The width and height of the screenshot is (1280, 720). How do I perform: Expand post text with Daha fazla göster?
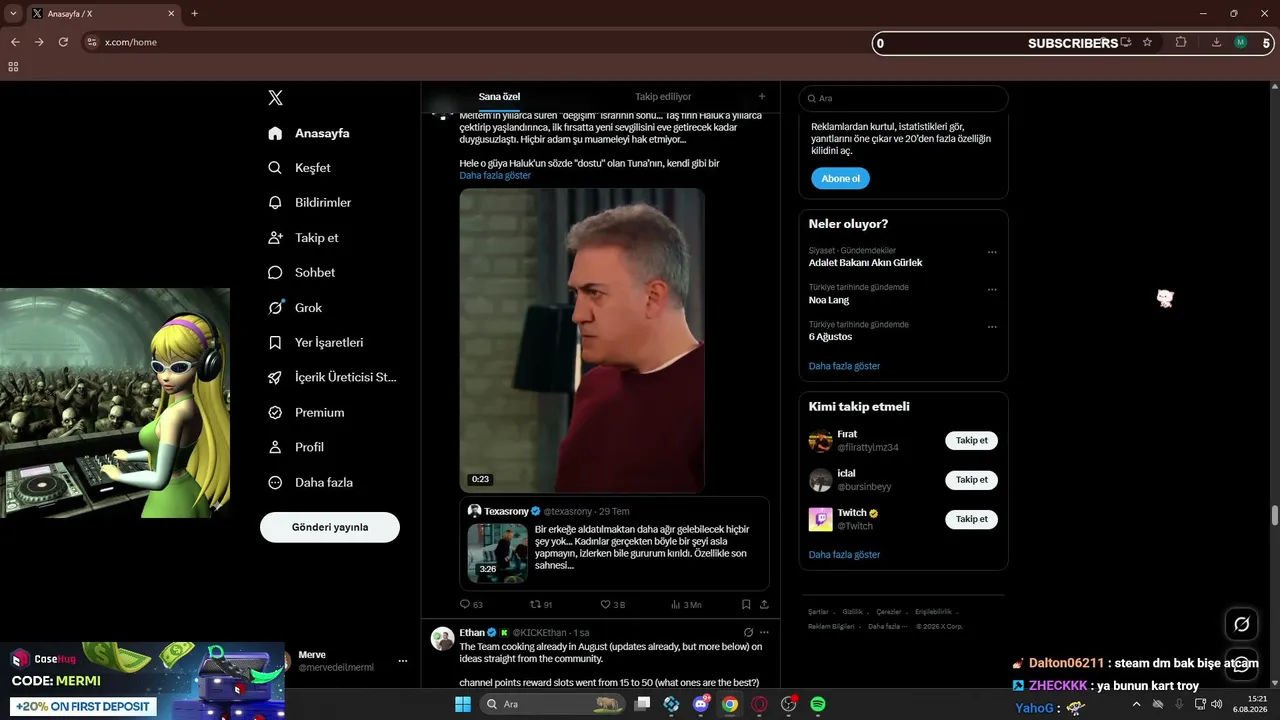pos(495,176)
